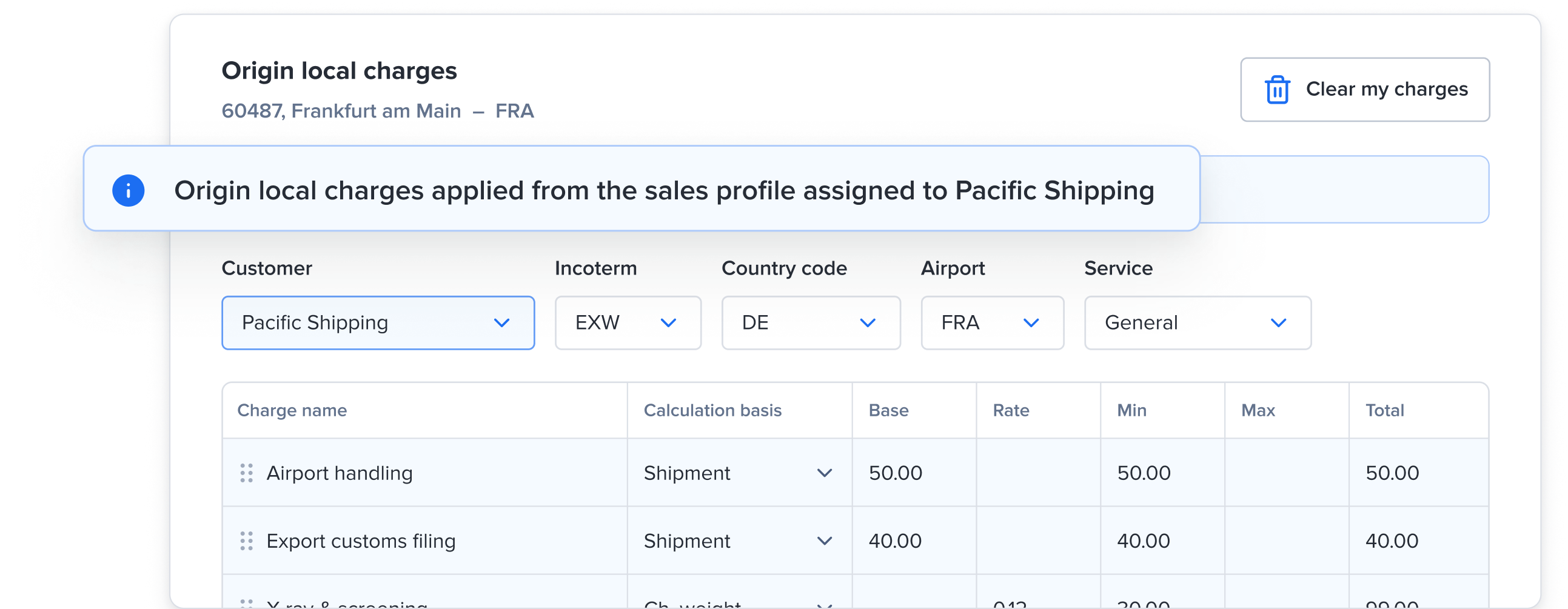This screenshot has height=609, width=1568.
Task: Click the Airport handling charge name
Action: click(340, 473)
